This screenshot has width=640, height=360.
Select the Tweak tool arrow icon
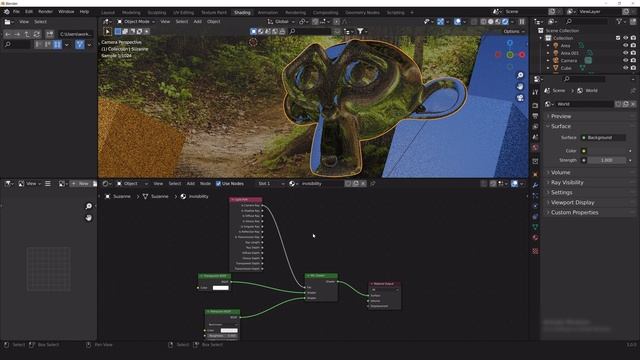coord(108,31)
